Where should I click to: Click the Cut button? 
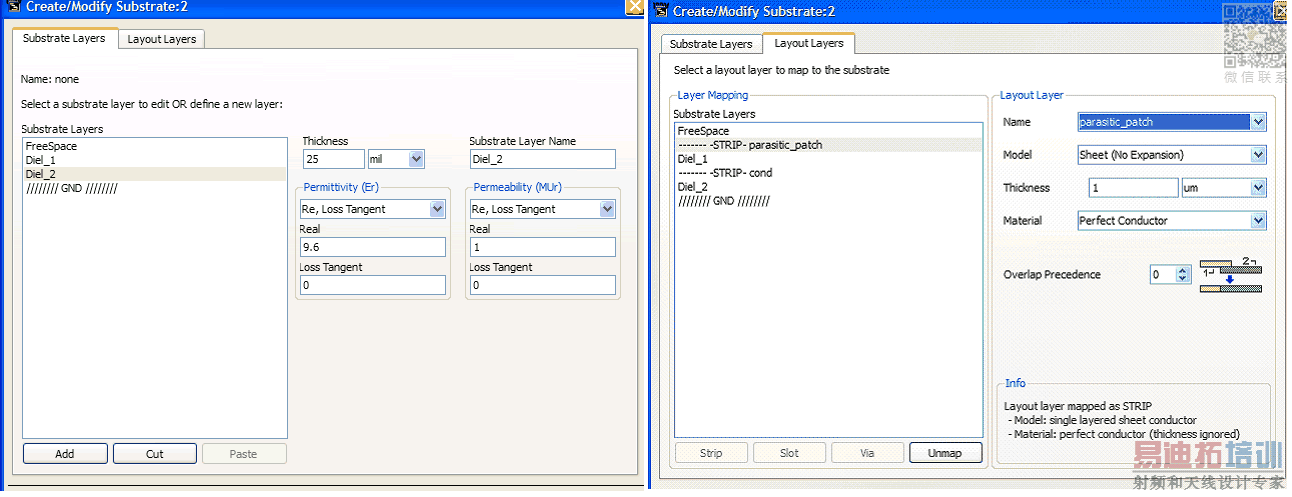(x=155, y=454)
